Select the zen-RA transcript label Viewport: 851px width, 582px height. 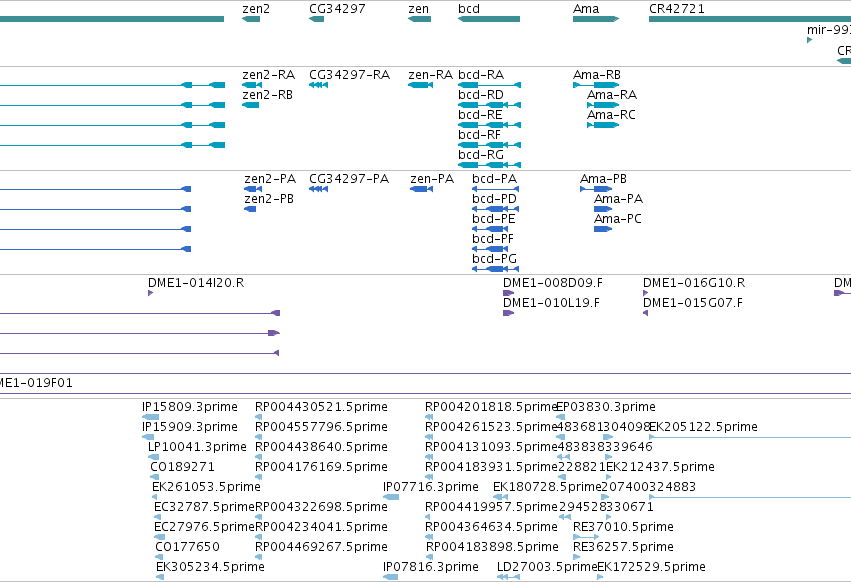[430, 74]
